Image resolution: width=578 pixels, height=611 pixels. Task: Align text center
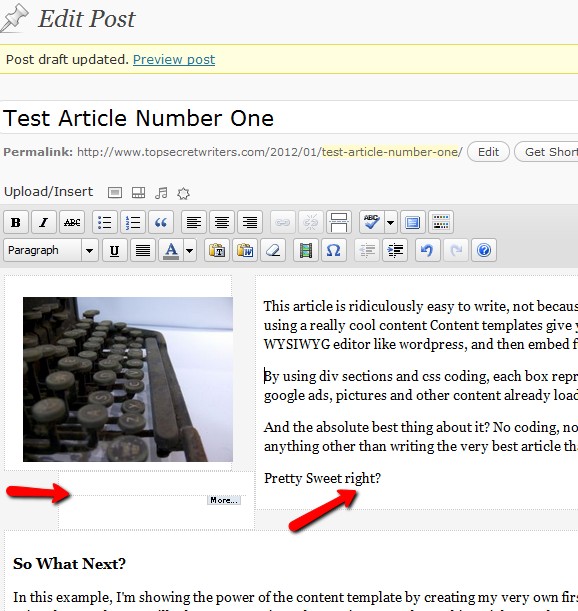pos(222,223)
